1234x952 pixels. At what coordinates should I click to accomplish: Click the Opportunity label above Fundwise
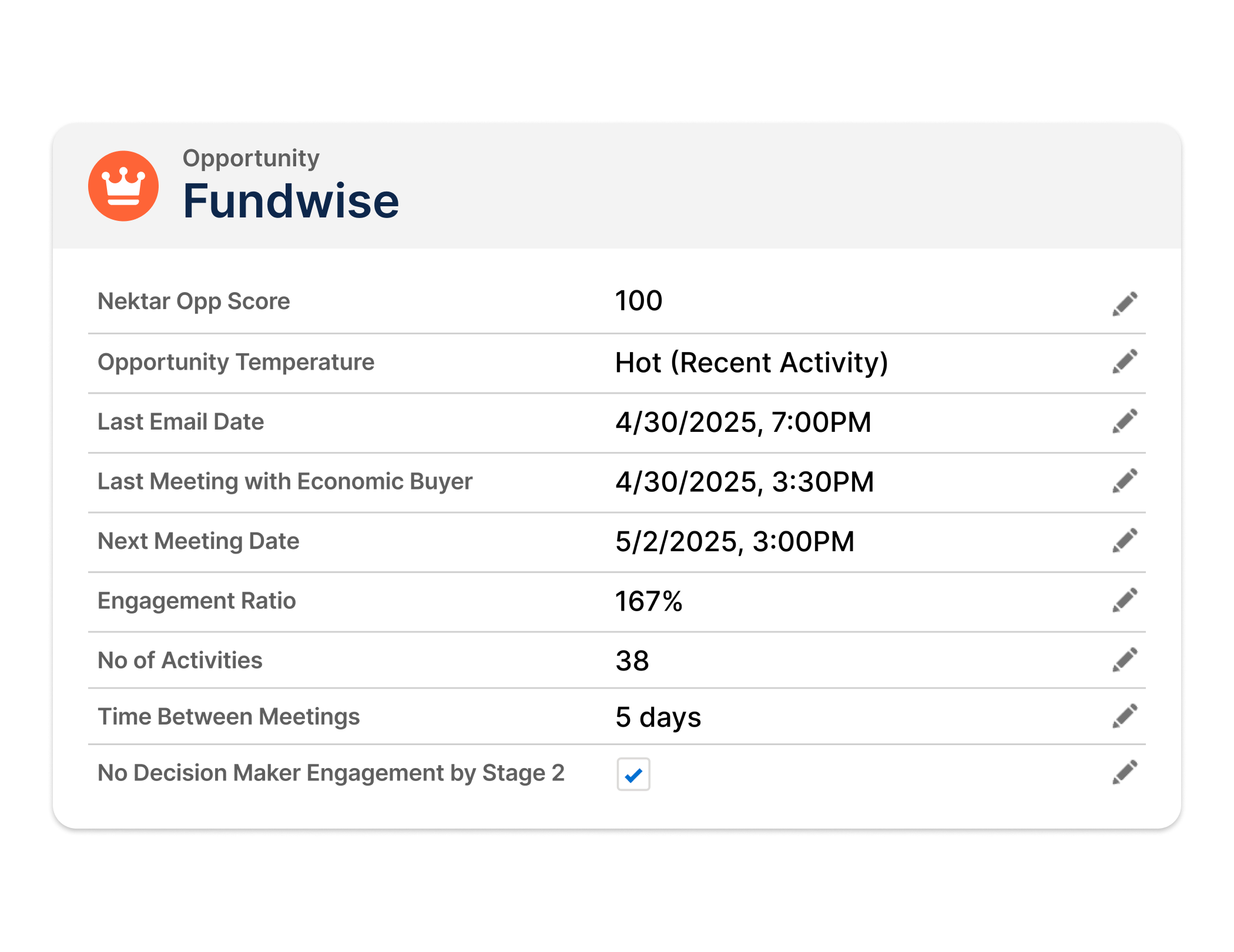tap(251, 158)
